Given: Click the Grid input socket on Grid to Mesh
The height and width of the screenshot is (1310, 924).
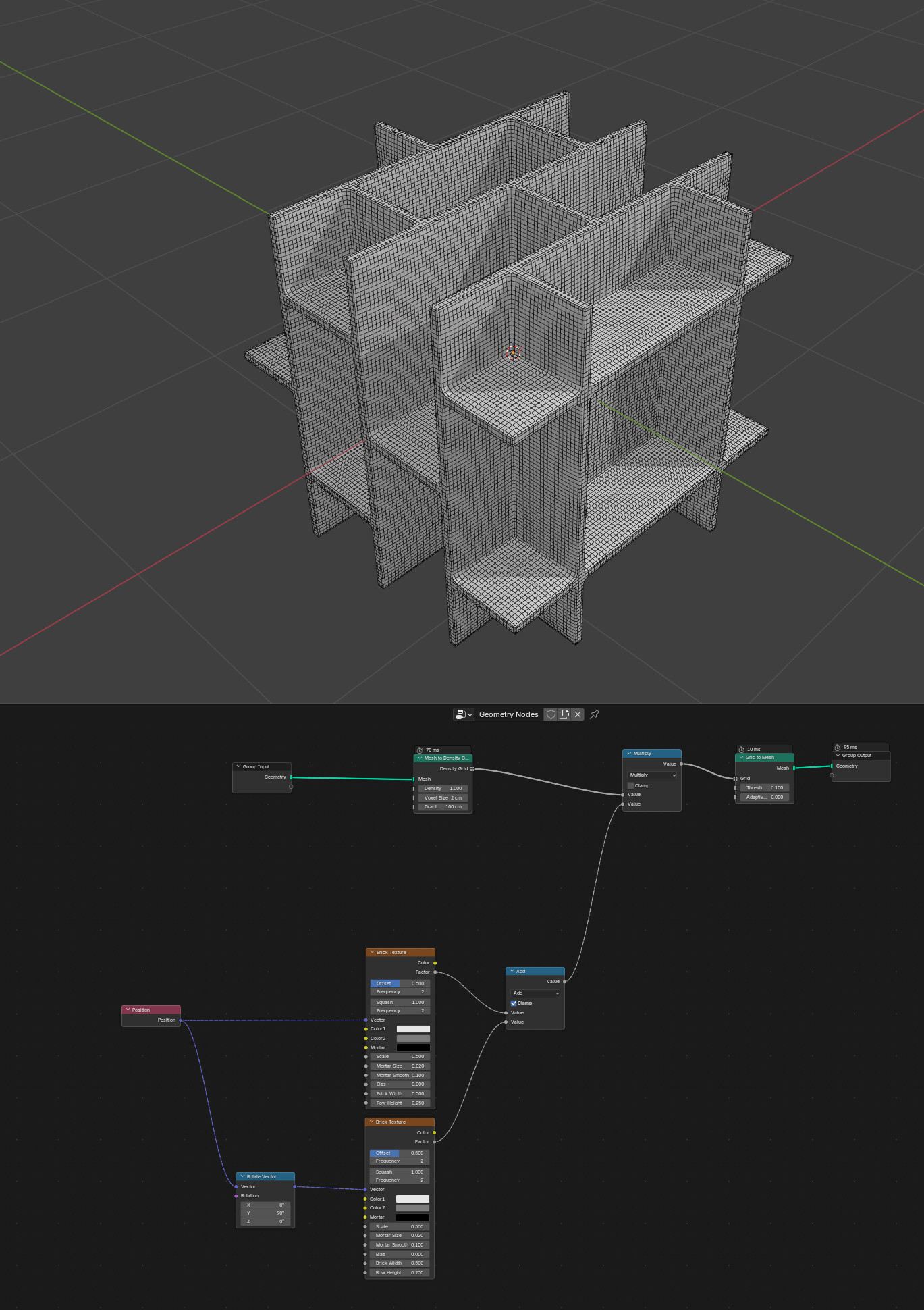Looking at the screenshot, I should 736,778.
